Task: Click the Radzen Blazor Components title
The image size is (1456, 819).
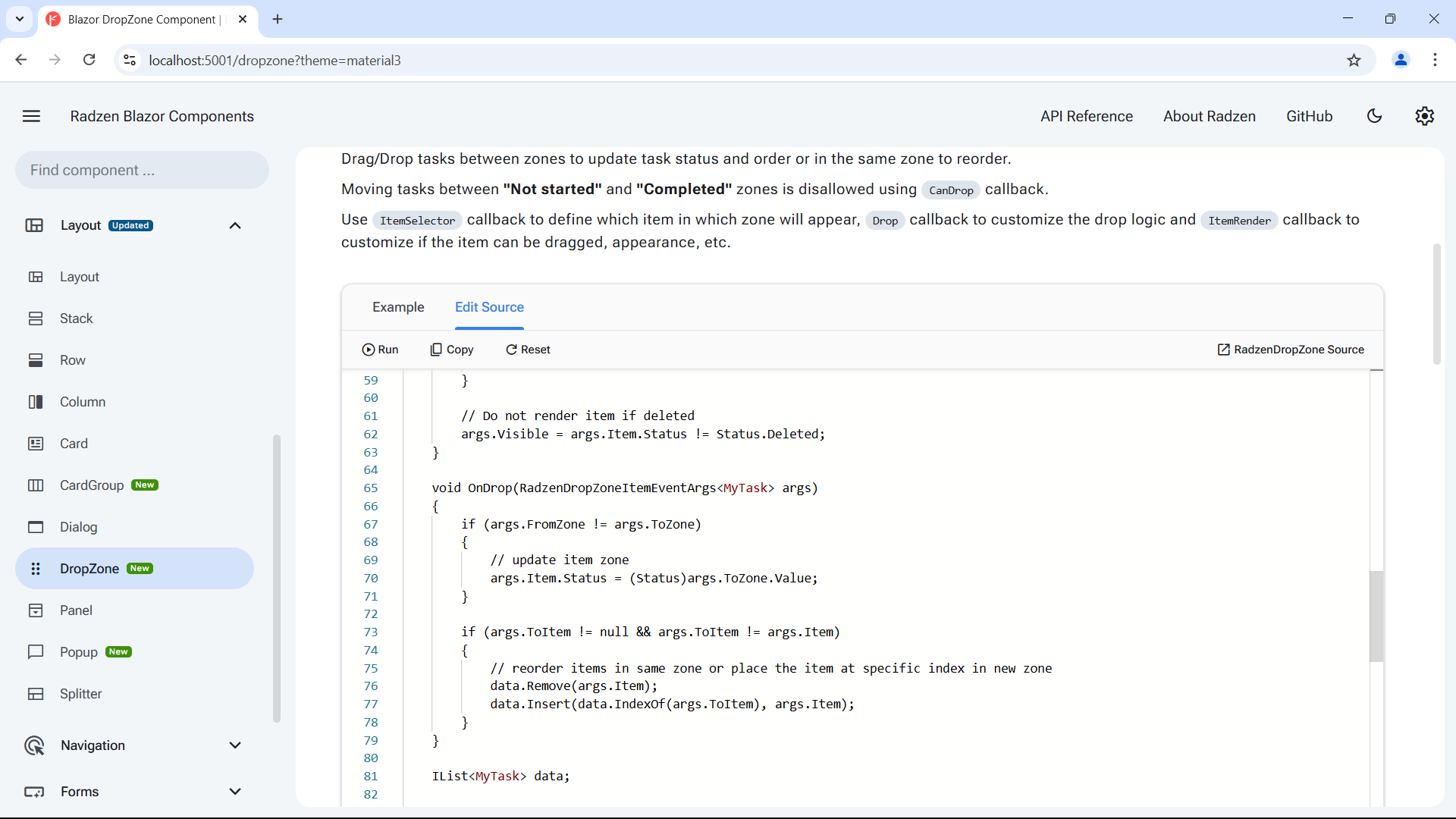Action: pyautogui.click(x=162, y=116)
